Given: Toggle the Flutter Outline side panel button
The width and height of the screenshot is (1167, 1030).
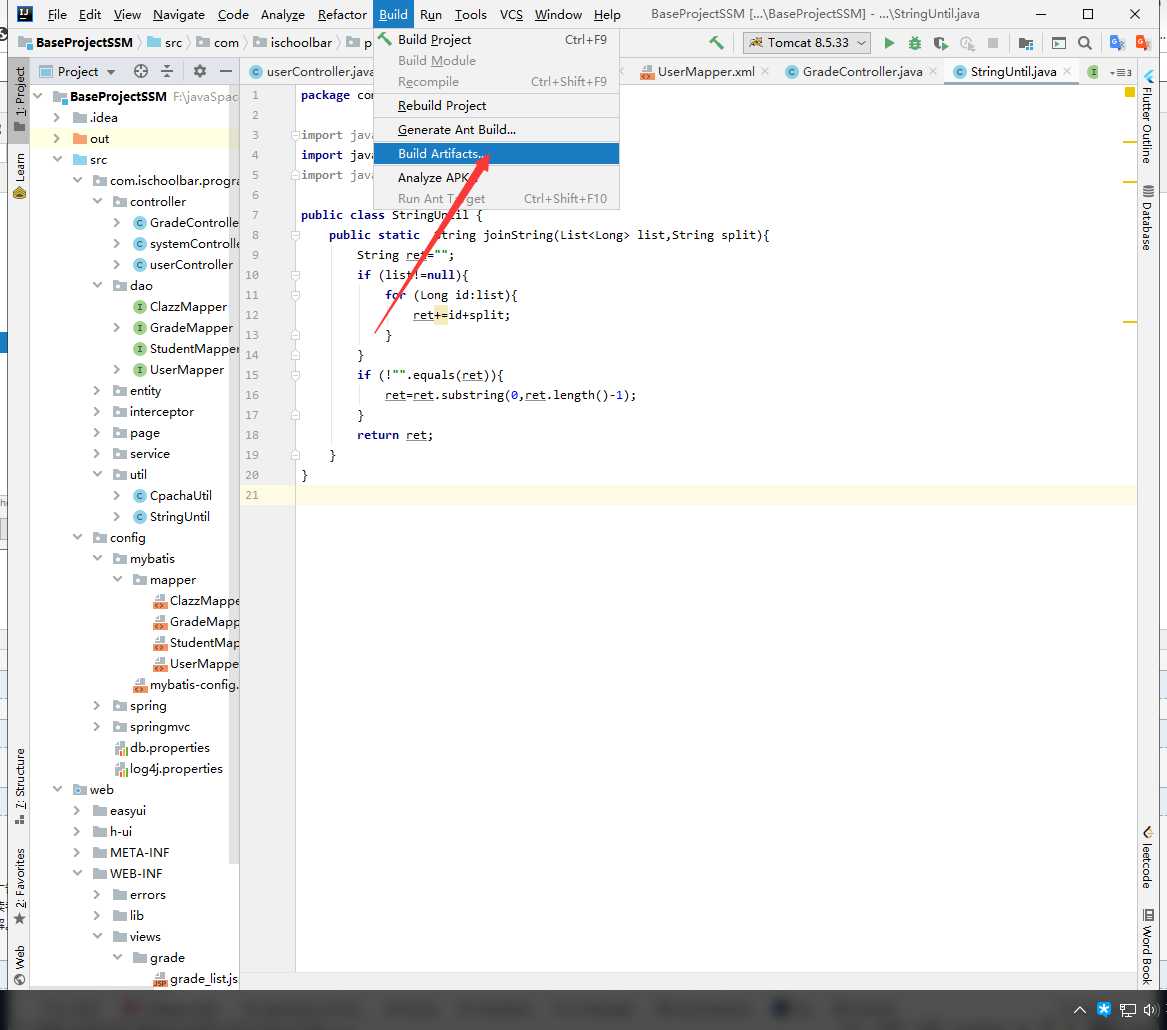Looking at the screenshot, I should [1147, 117].
